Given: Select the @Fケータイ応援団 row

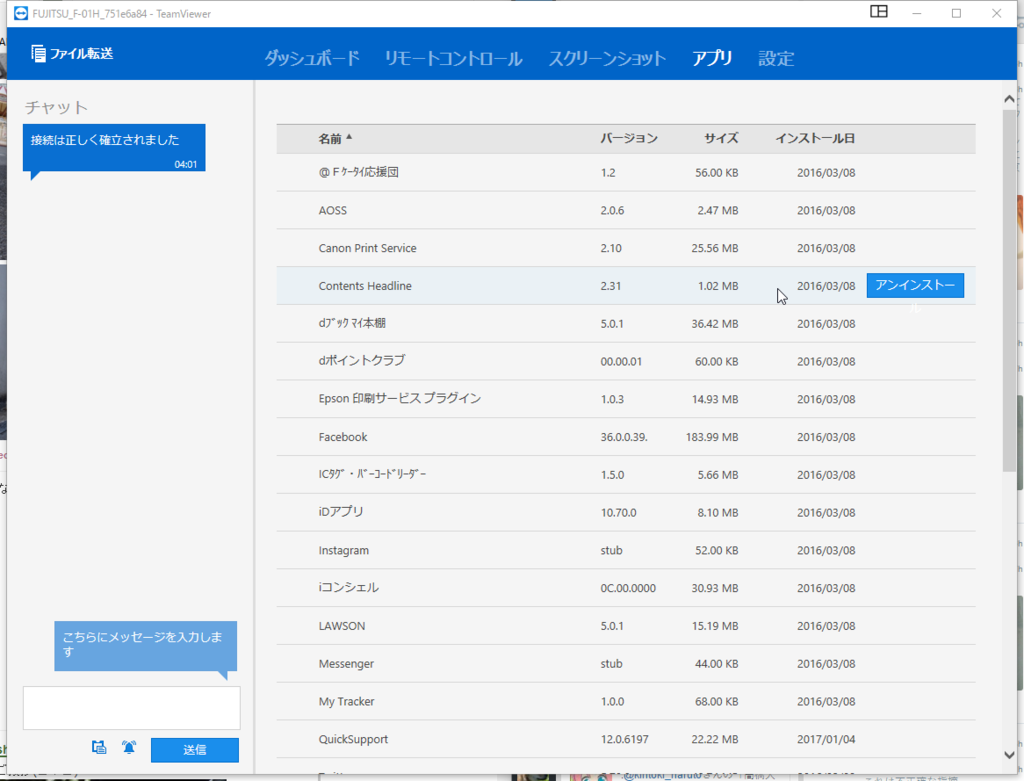Looking at the screenshot, I should point(626,172).
